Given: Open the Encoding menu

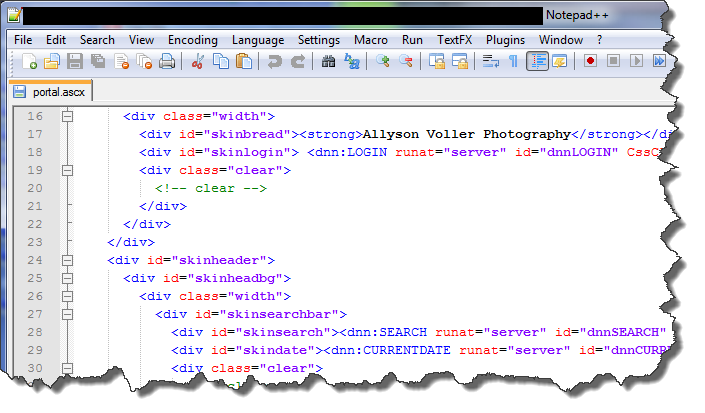Looking at the screenshot, I should [192, 39].
